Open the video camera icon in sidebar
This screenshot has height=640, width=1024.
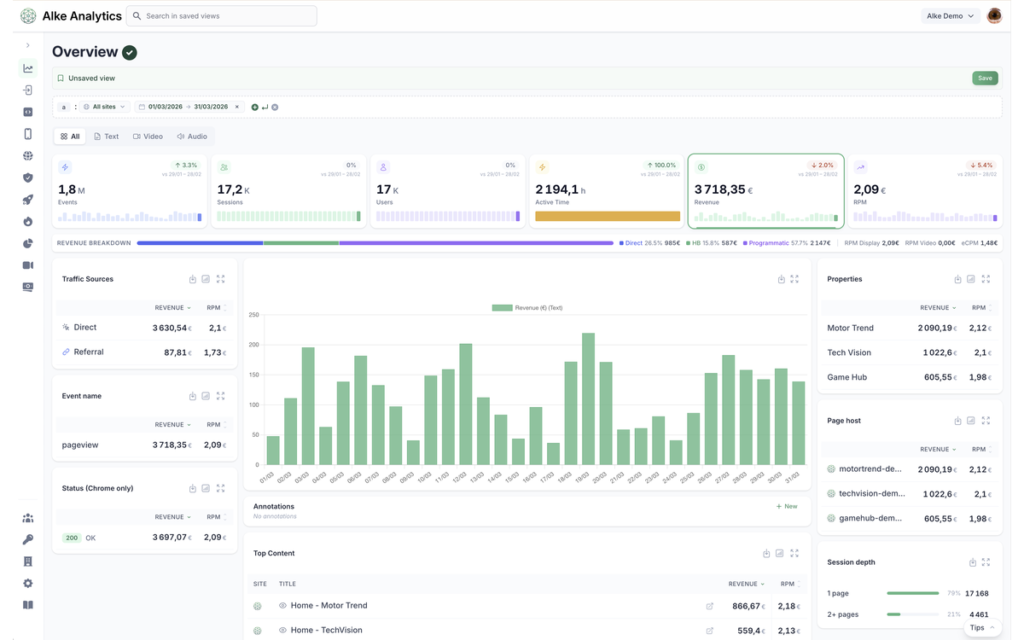coord(28,265)
